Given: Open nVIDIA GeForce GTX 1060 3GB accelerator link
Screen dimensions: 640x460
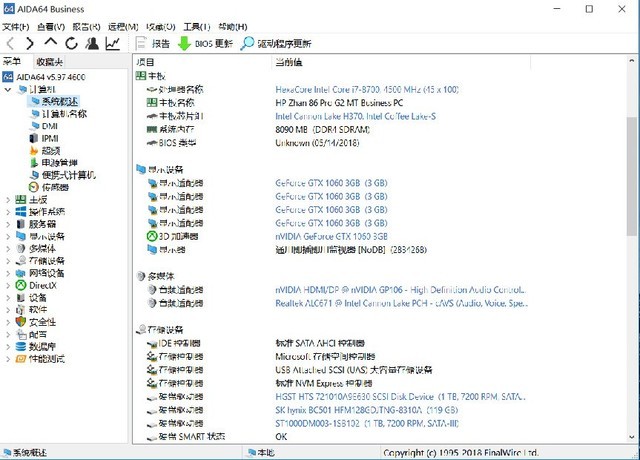Looking at the screenshot, I should click(x=331, y=236).
